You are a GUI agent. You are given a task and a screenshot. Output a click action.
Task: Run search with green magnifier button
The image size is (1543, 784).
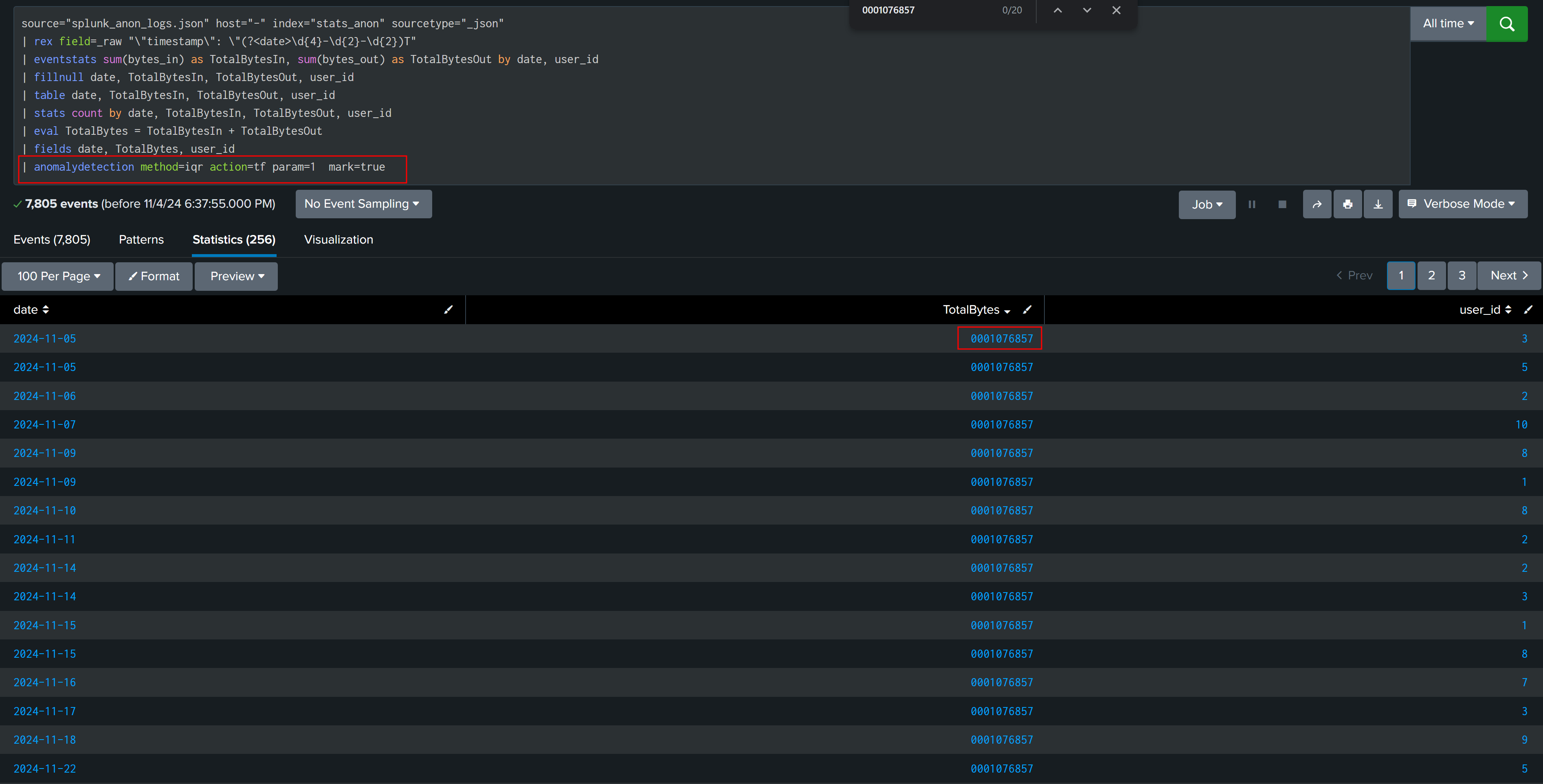click(1506, 24)
